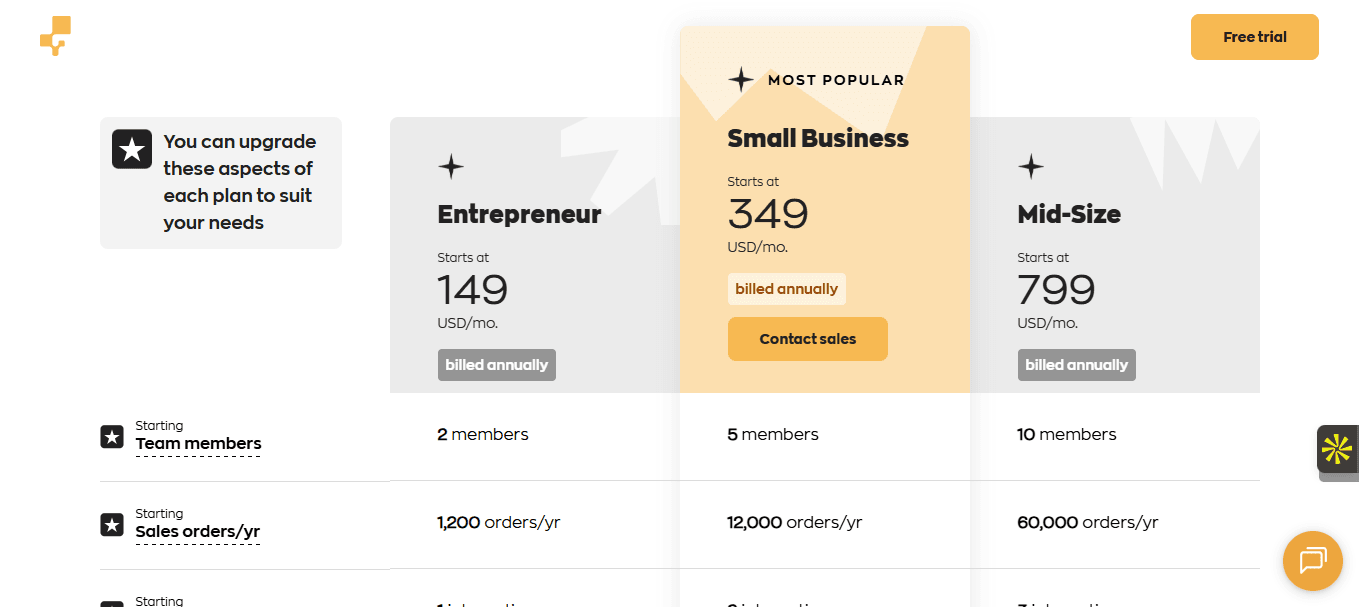Click billed annually badge under Entrepreneur
The height and width of the screenshot is (607, 1359).
pyautogui.click(x=496, y=365)
